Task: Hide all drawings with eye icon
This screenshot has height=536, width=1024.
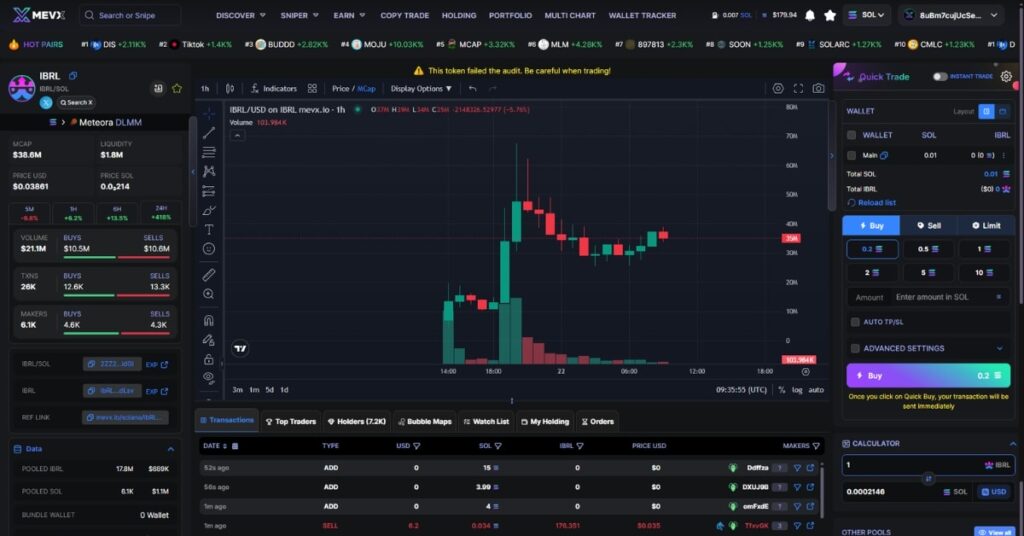Action: pyautogui.click(x=208, y=377)
